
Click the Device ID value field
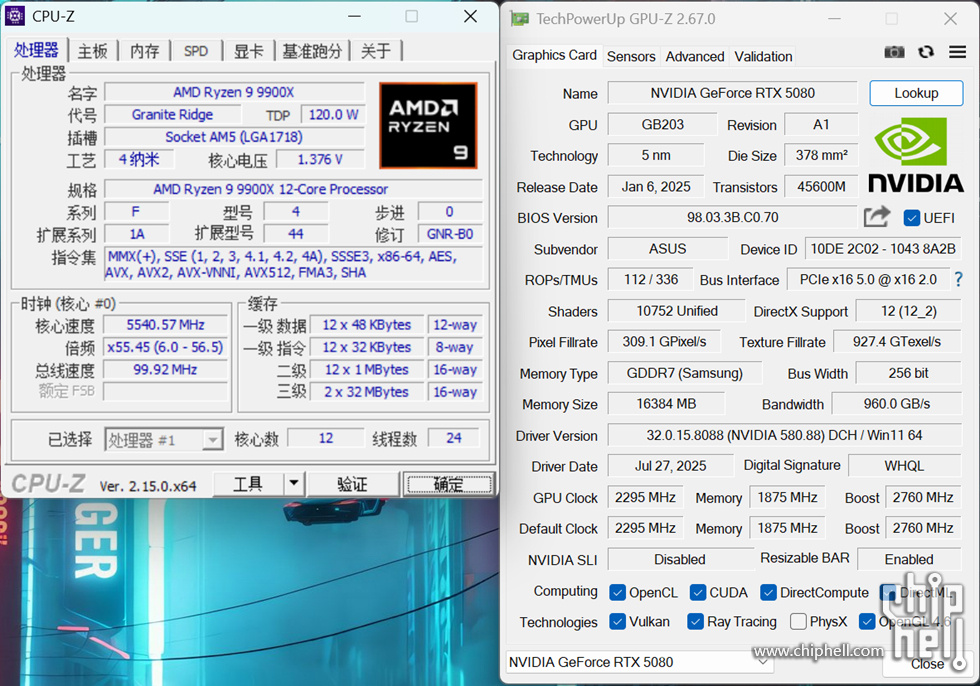[883, 249]
